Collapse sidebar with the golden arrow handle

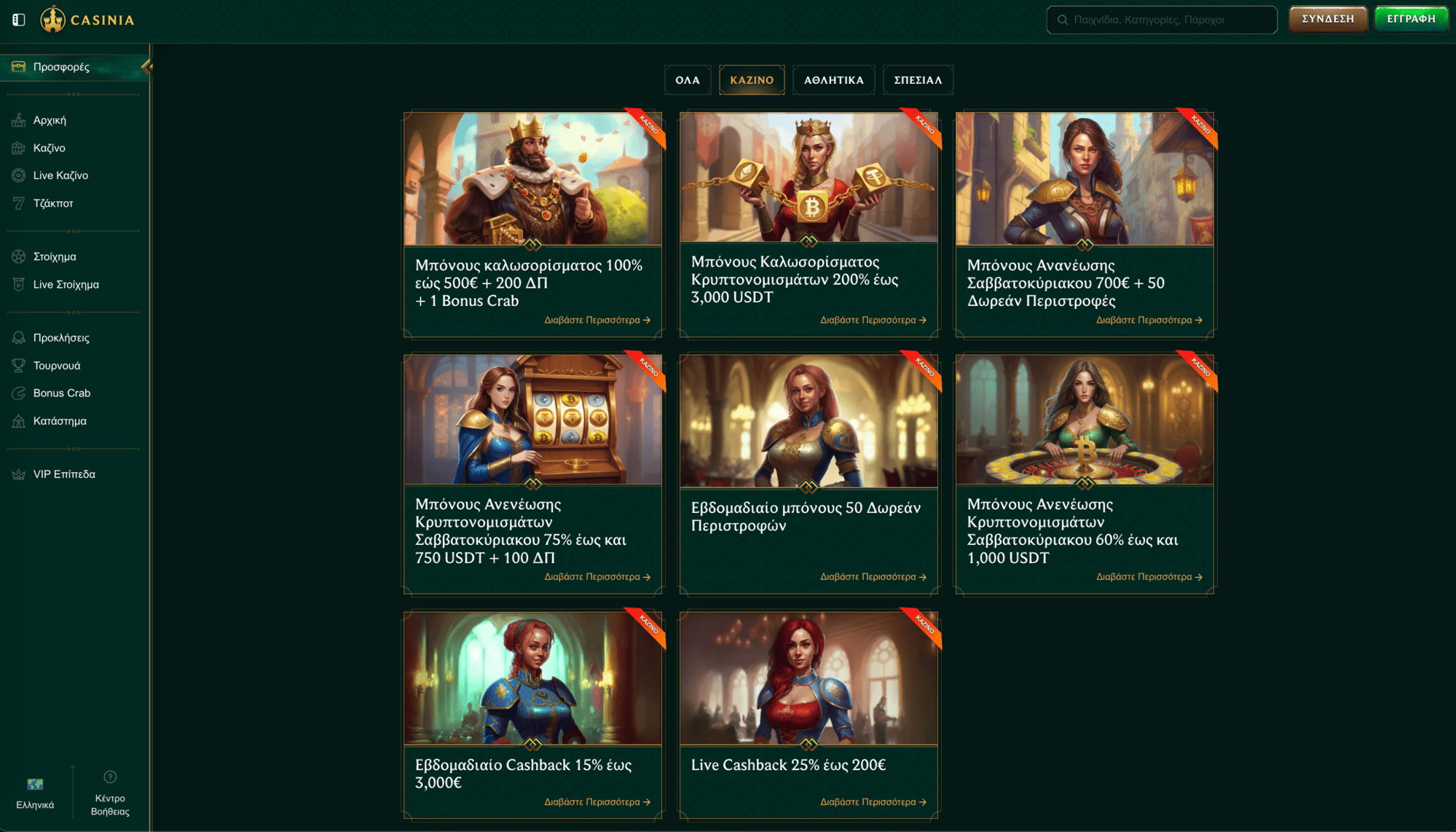pos(146,67)
